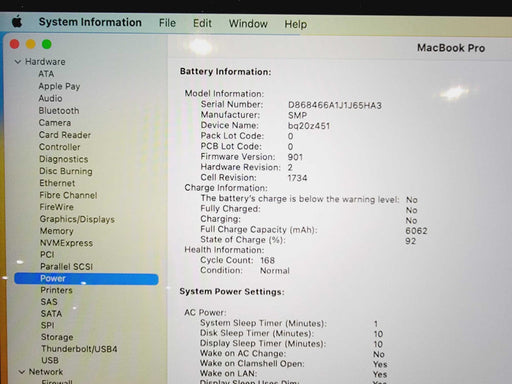Viewport: 512px width, 384px height.
Task: Click the green full screen window button
Action: 47,44
